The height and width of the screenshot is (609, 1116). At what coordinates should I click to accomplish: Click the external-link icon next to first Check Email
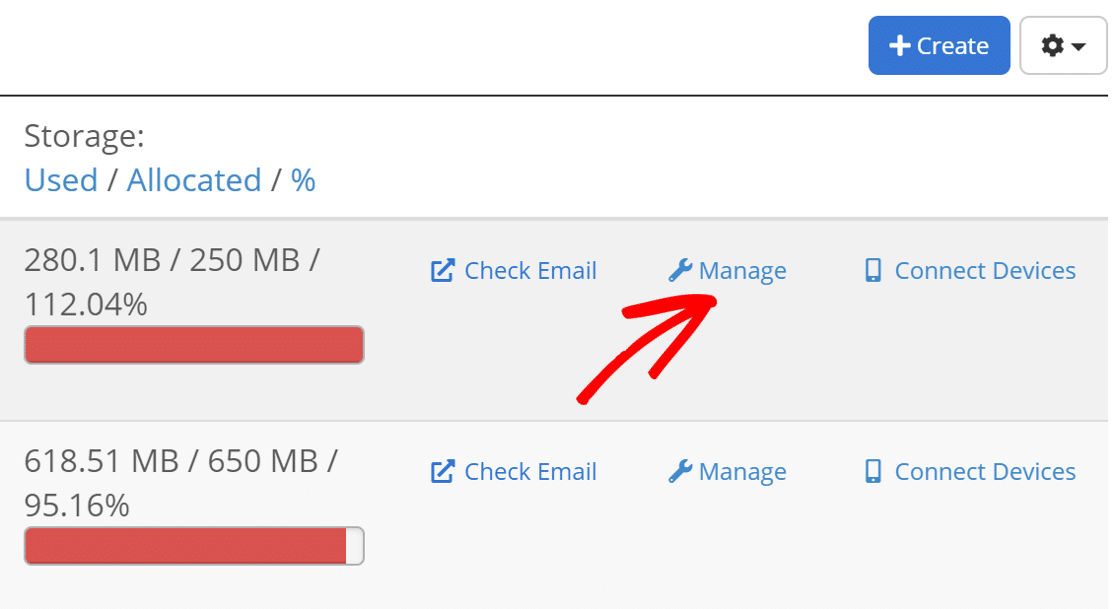tap(441, 270)
